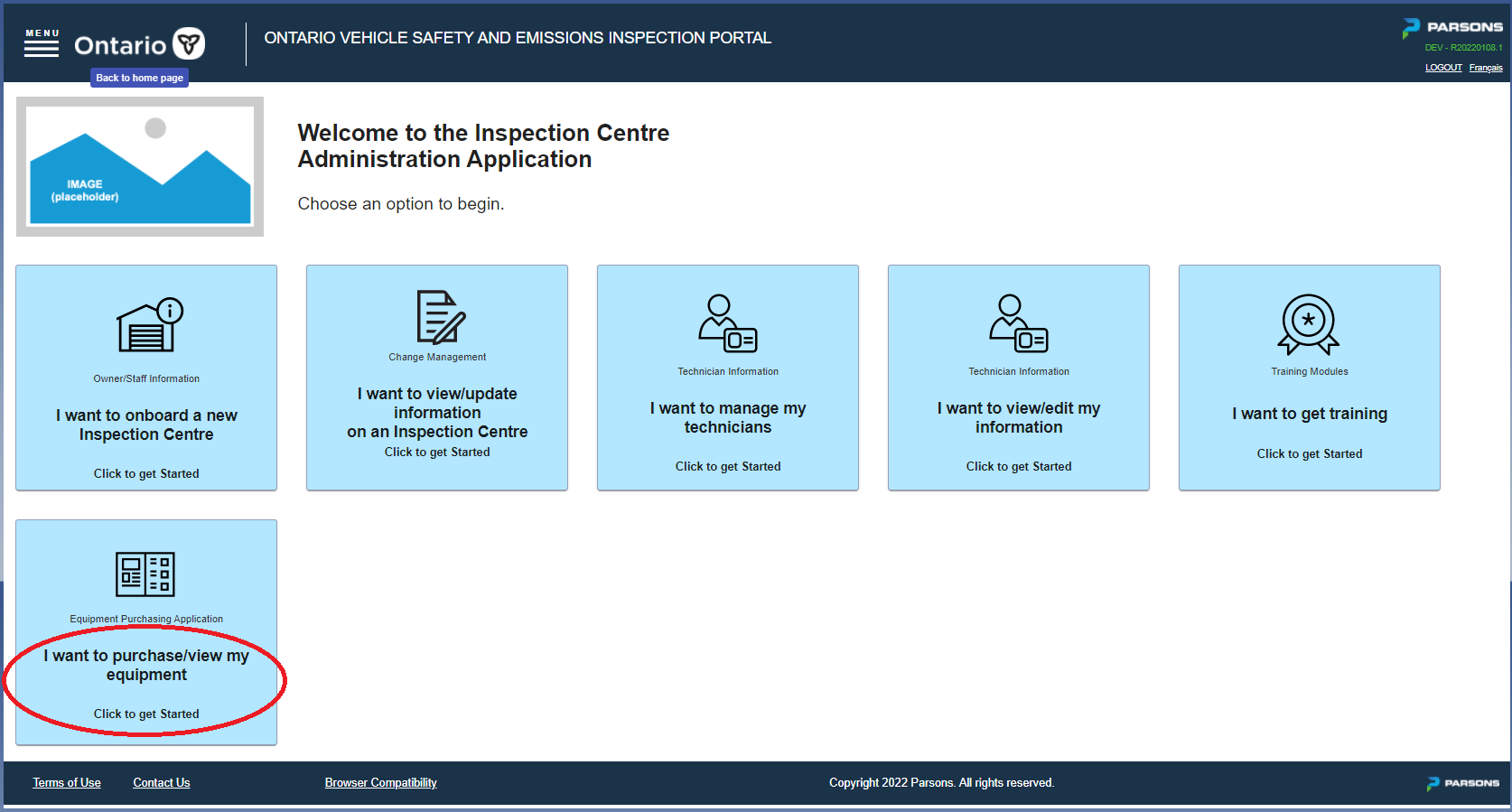This screenshot has width=1512, height=812.
Task: Click the Parsons logo in header
Action: pyautogui.click(x=1452, y=28)
